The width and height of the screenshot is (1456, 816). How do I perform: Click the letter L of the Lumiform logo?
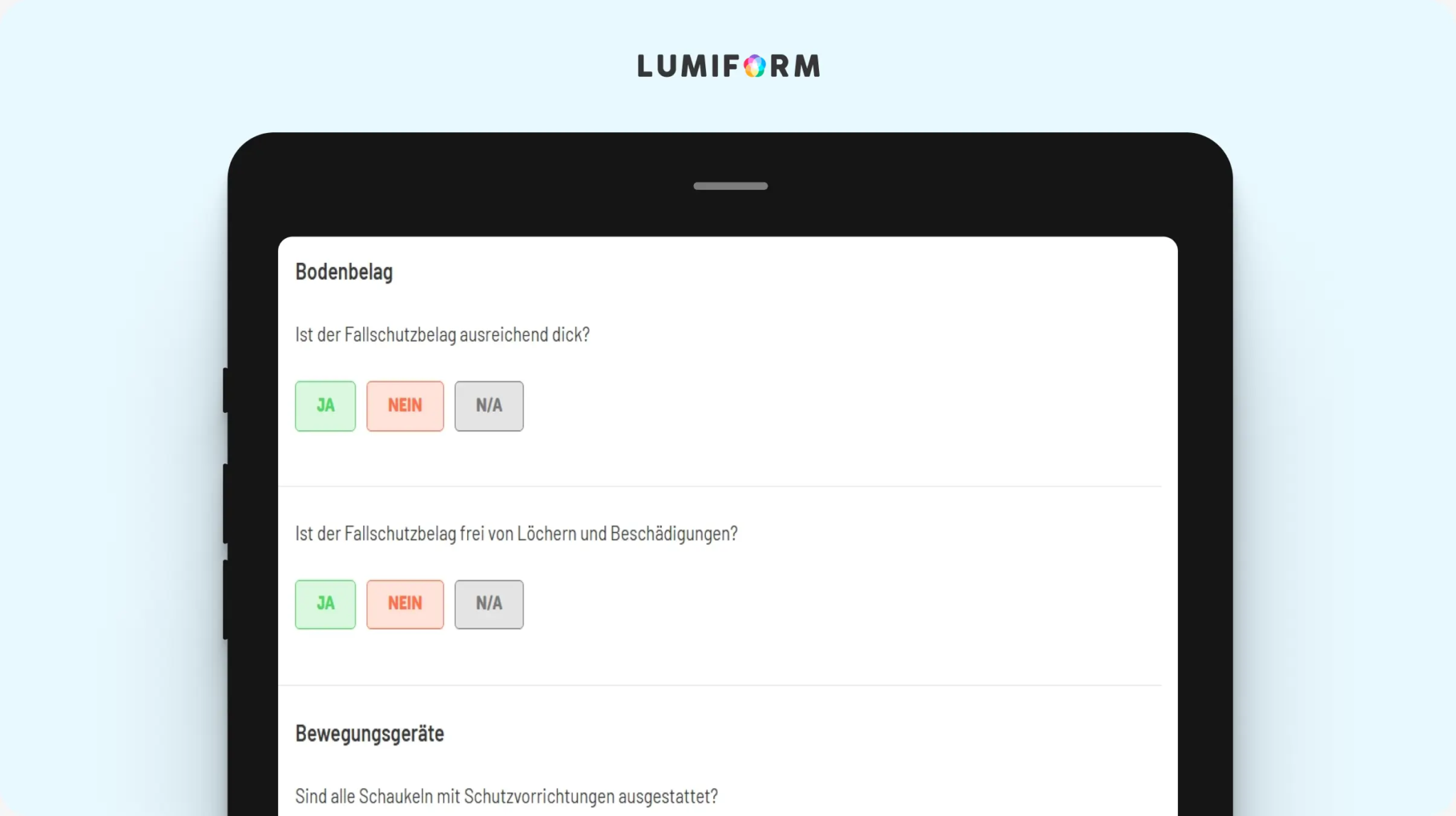(646, 66)
